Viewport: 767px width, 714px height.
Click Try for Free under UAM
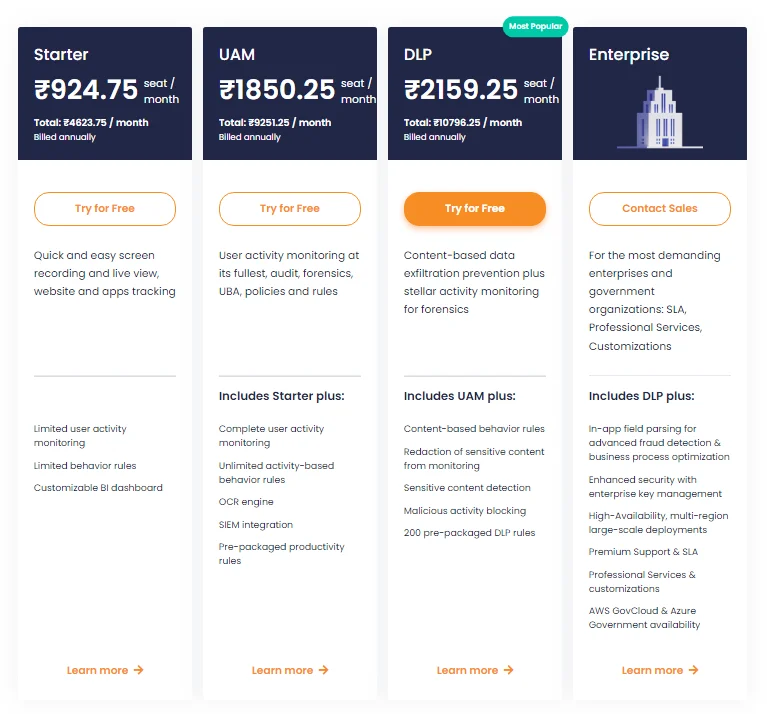point(290,209)
